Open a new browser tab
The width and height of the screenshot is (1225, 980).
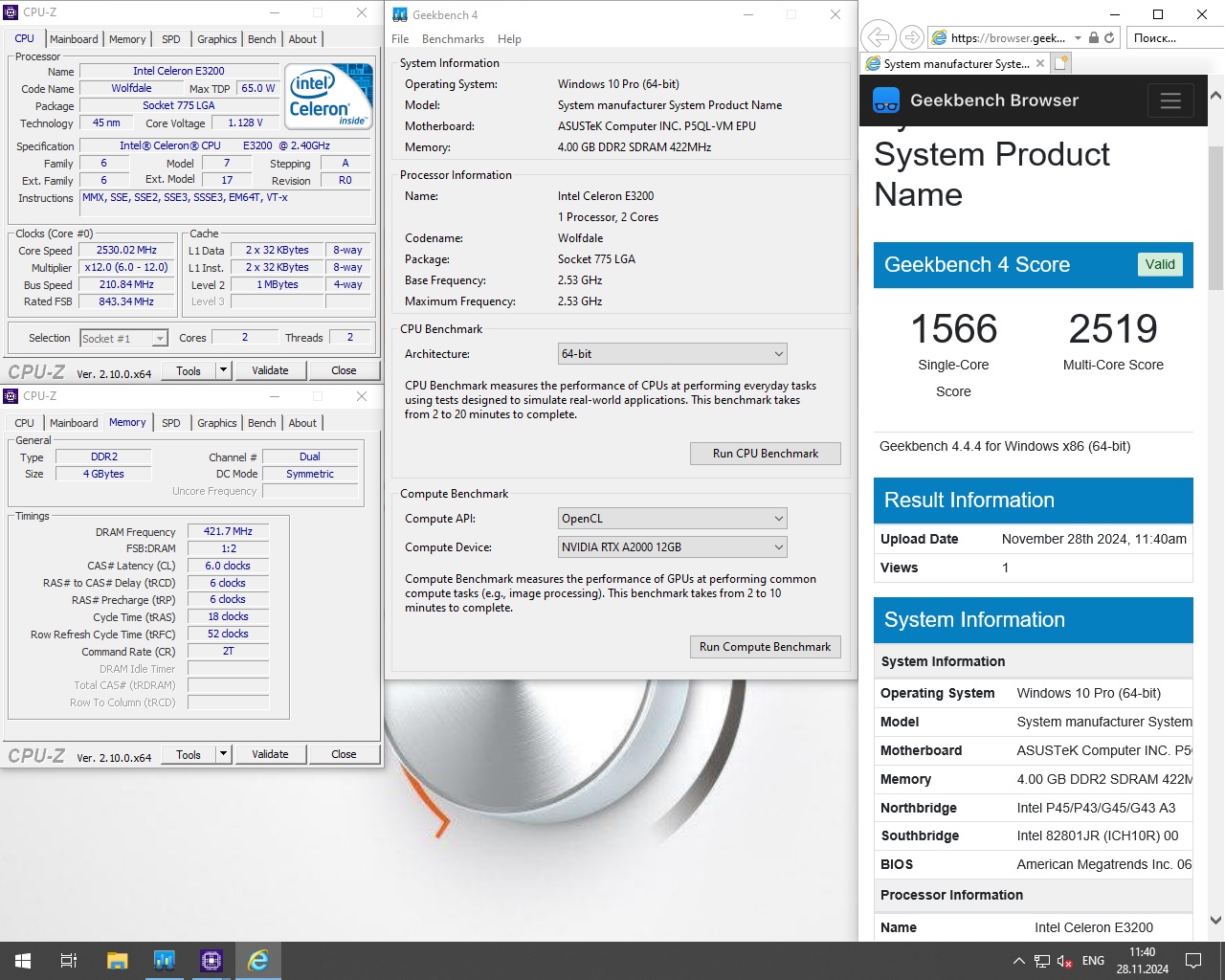point(1061,63)
